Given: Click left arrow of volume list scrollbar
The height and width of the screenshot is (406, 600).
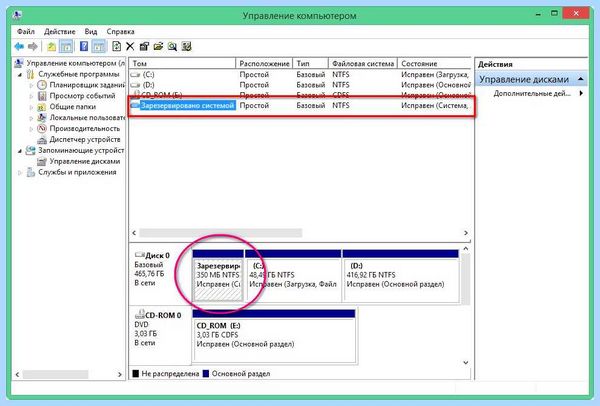Looking at the screenshot, I should pos(134,233).
